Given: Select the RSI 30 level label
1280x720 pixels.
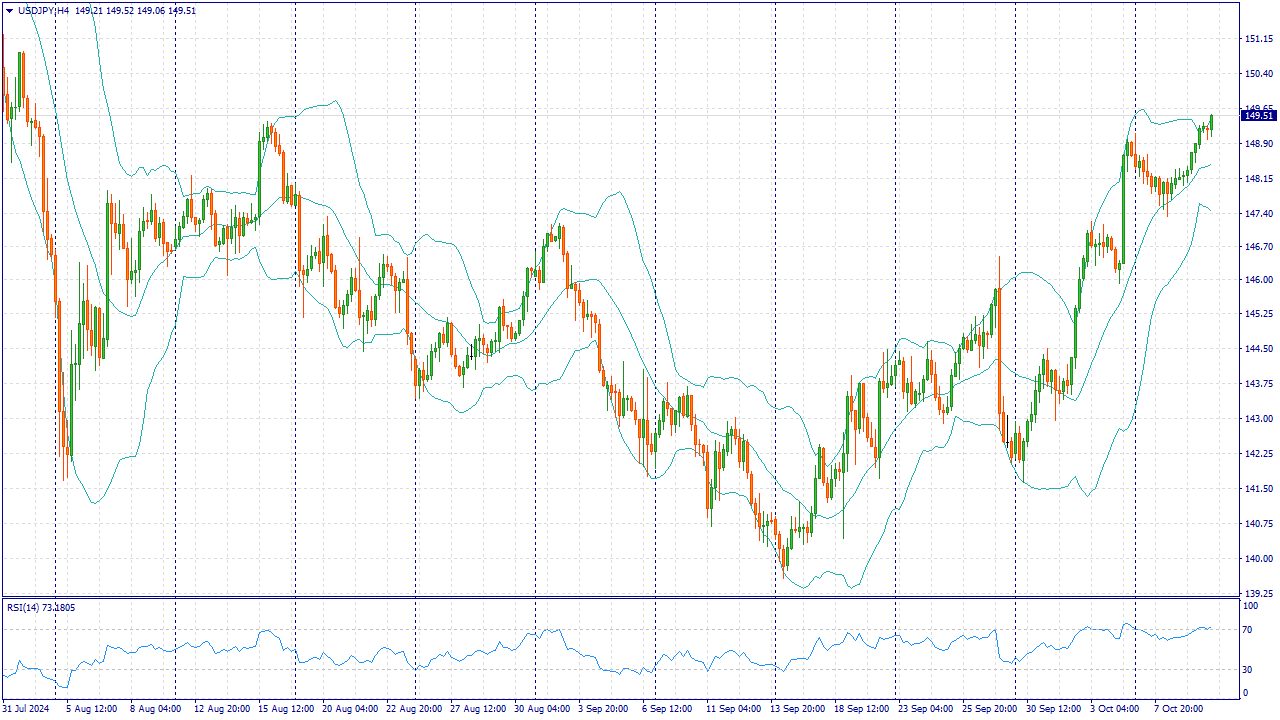Looking at the screenshot, I should click(1248, 670).
